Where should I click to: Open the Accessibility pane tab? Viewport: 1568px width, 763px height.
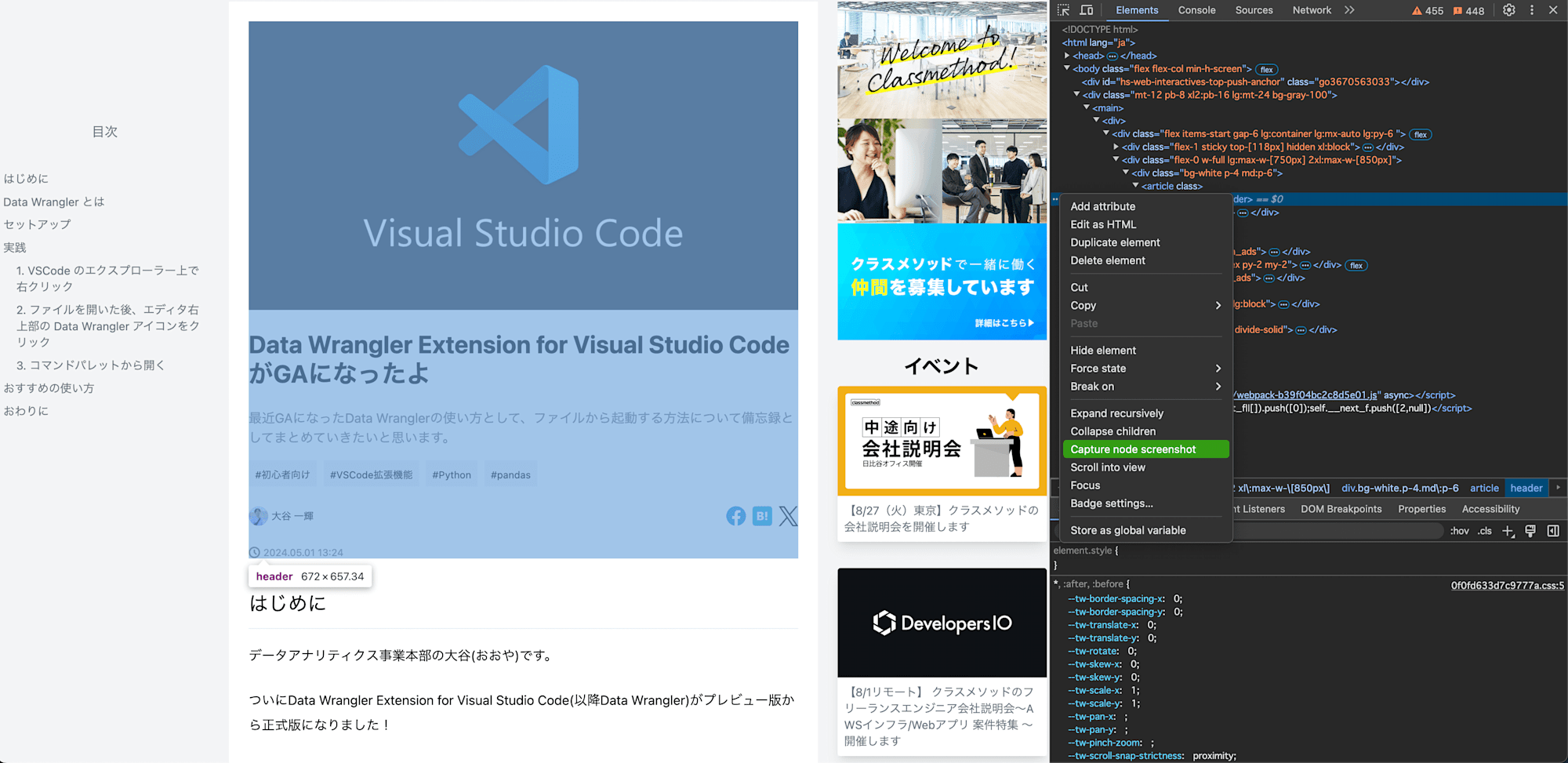(1490, 509)
